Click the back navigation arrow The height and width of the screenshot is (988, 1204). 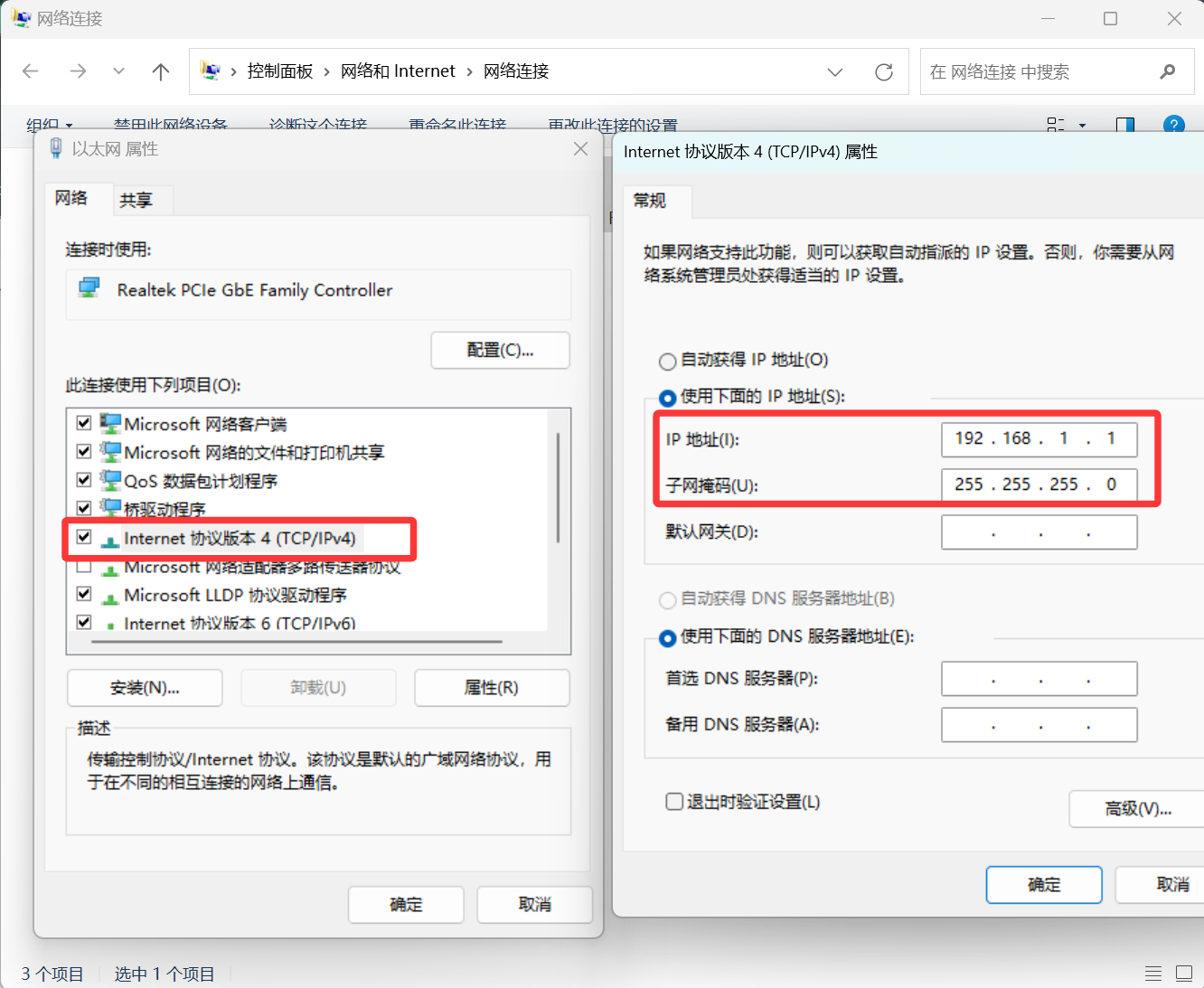pos(31,71)
